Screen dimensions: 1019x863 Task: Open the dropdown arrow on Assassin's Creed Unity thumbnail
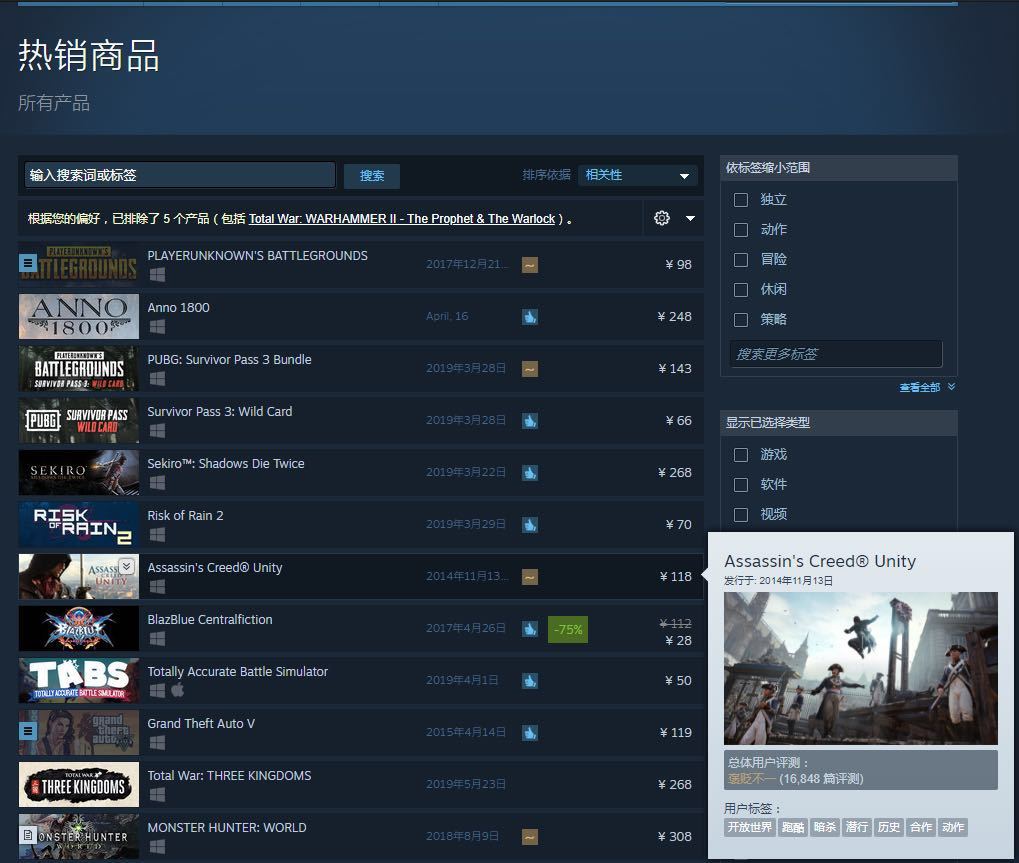[x=126, y=566]
